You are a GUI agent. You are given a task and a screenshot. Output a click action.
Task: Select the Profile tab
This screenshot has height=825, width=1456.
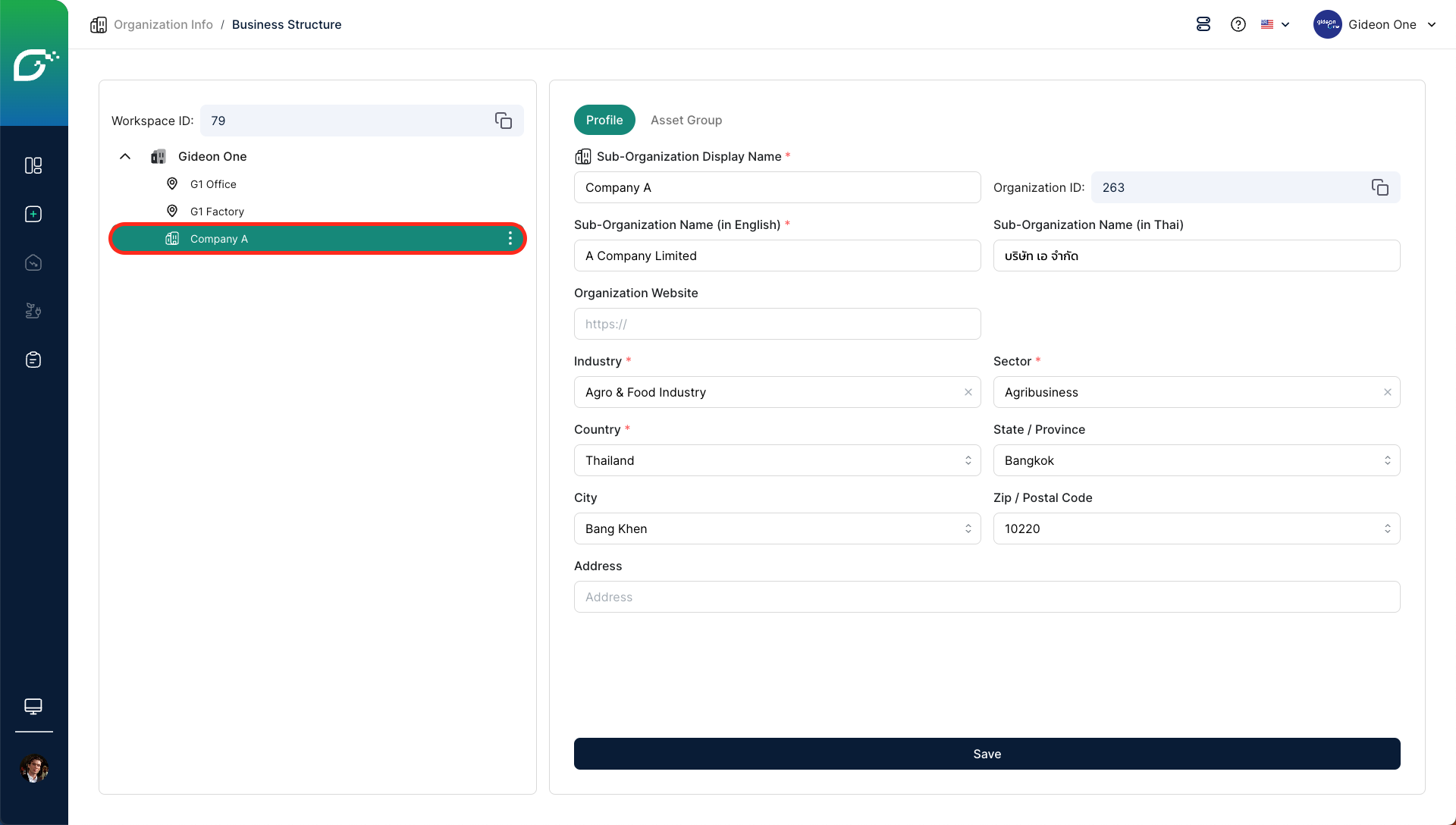pos(604,120)
